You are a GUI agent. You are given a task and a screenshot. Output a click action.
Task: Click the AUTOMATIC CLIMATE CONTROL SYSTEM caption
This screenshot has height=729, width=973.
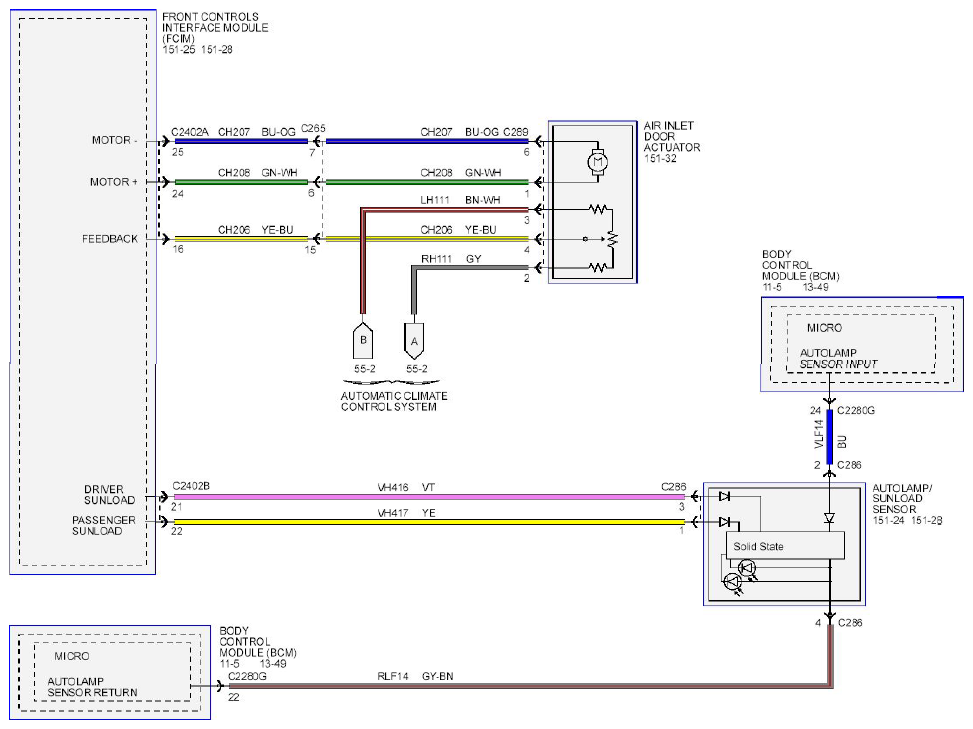[394, 401]
